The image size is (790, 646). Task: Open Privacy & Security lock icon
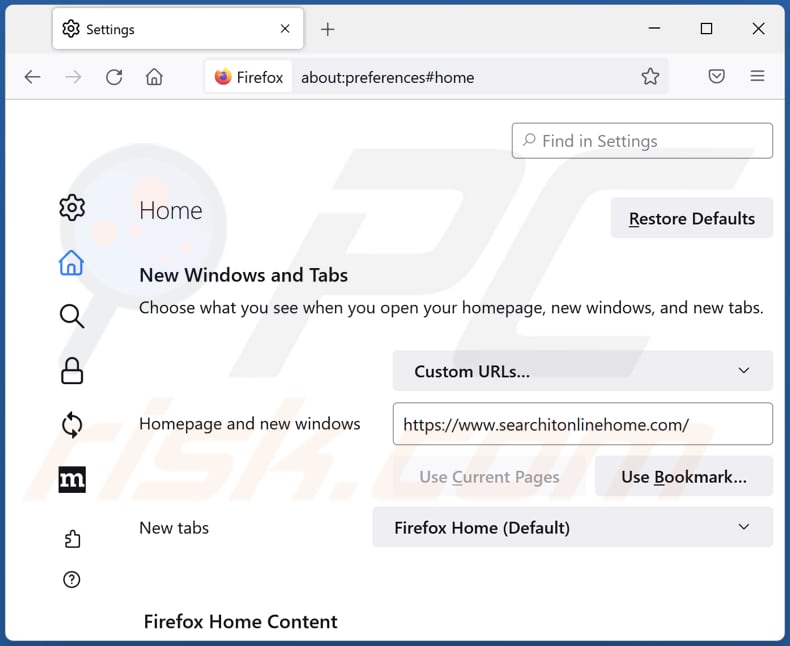coord(72,371)
